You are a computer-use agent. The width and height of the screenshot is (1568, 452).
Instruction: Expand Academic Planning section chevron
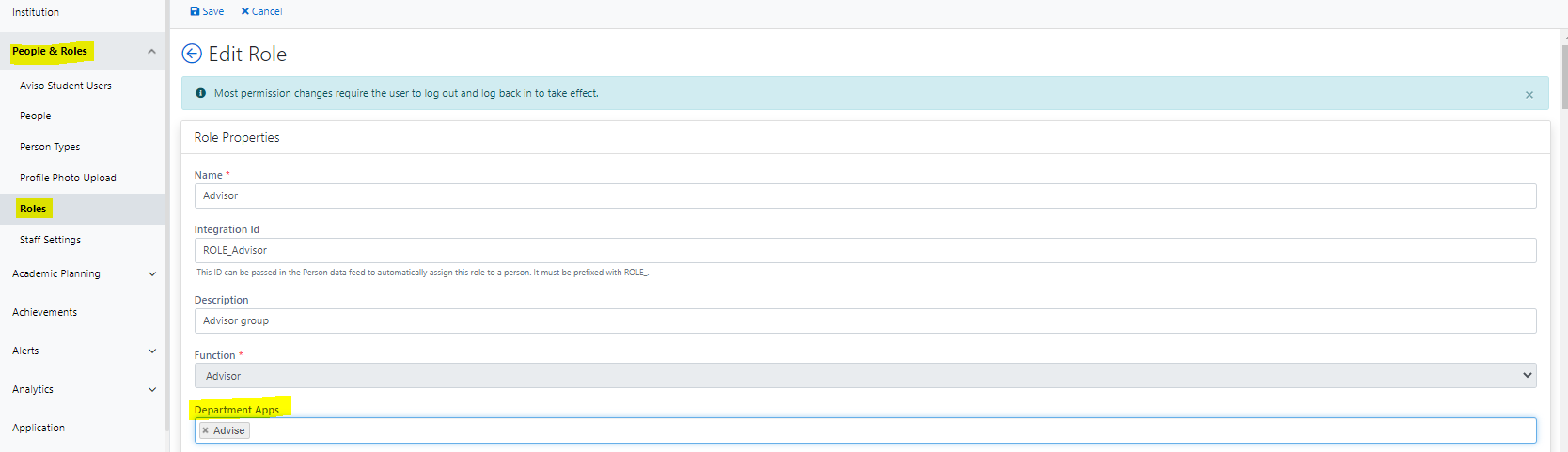tap(152, 274)
